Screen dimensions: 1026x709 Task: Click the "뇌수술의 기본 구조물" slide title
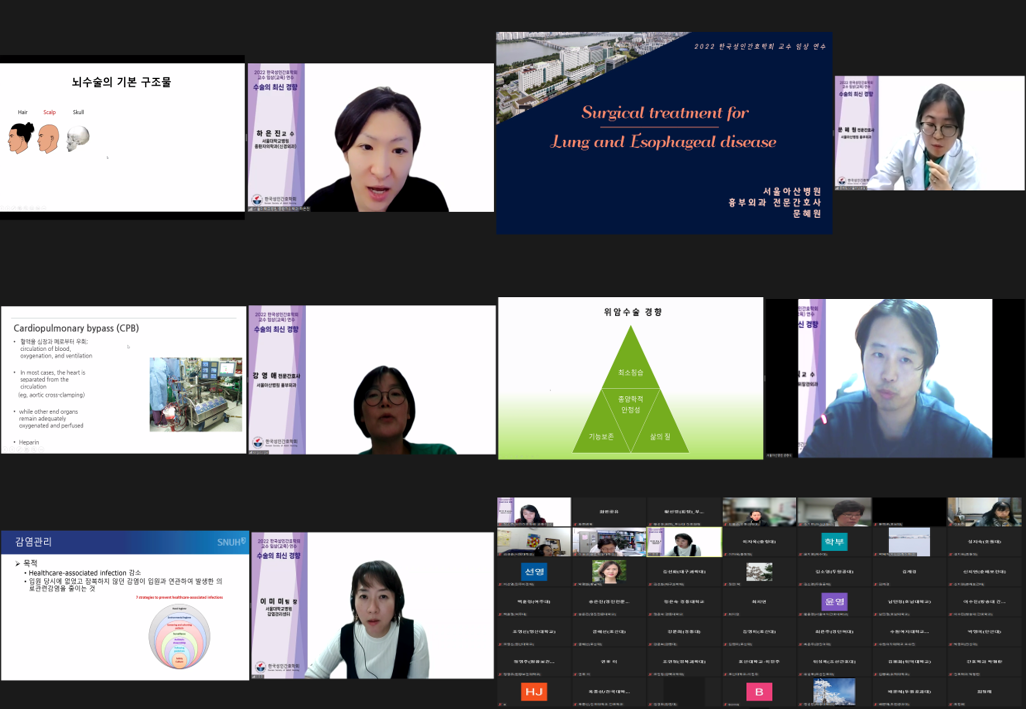tap(121, 82)
